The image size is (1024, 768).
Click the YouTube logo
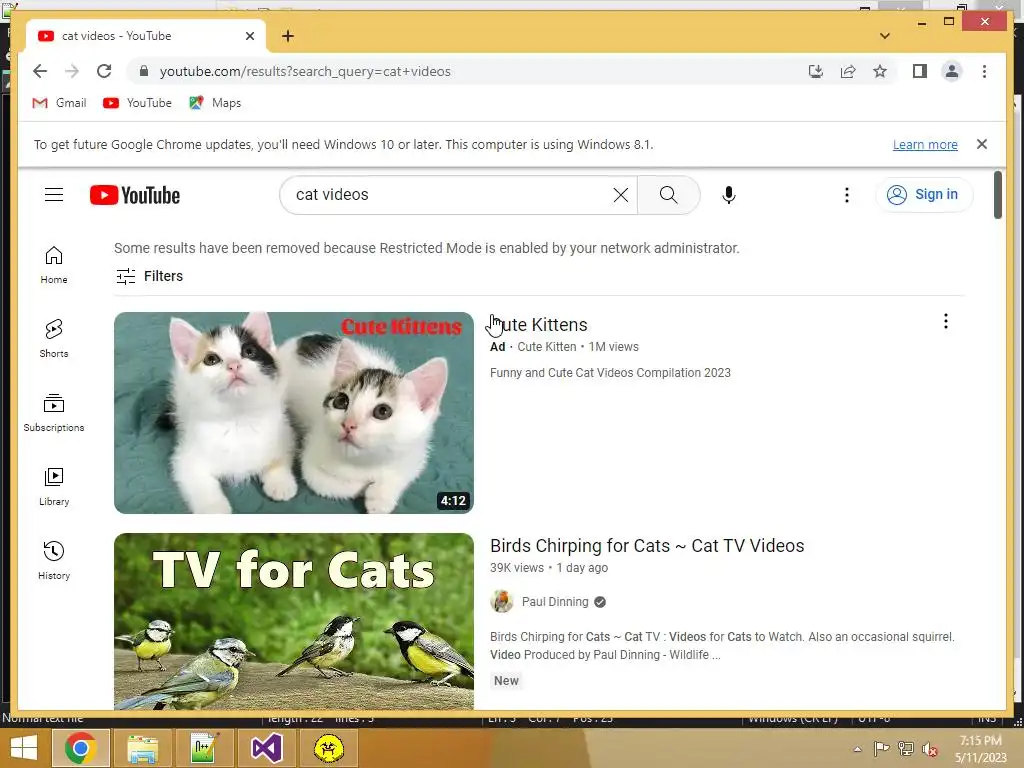coord(135,195)
